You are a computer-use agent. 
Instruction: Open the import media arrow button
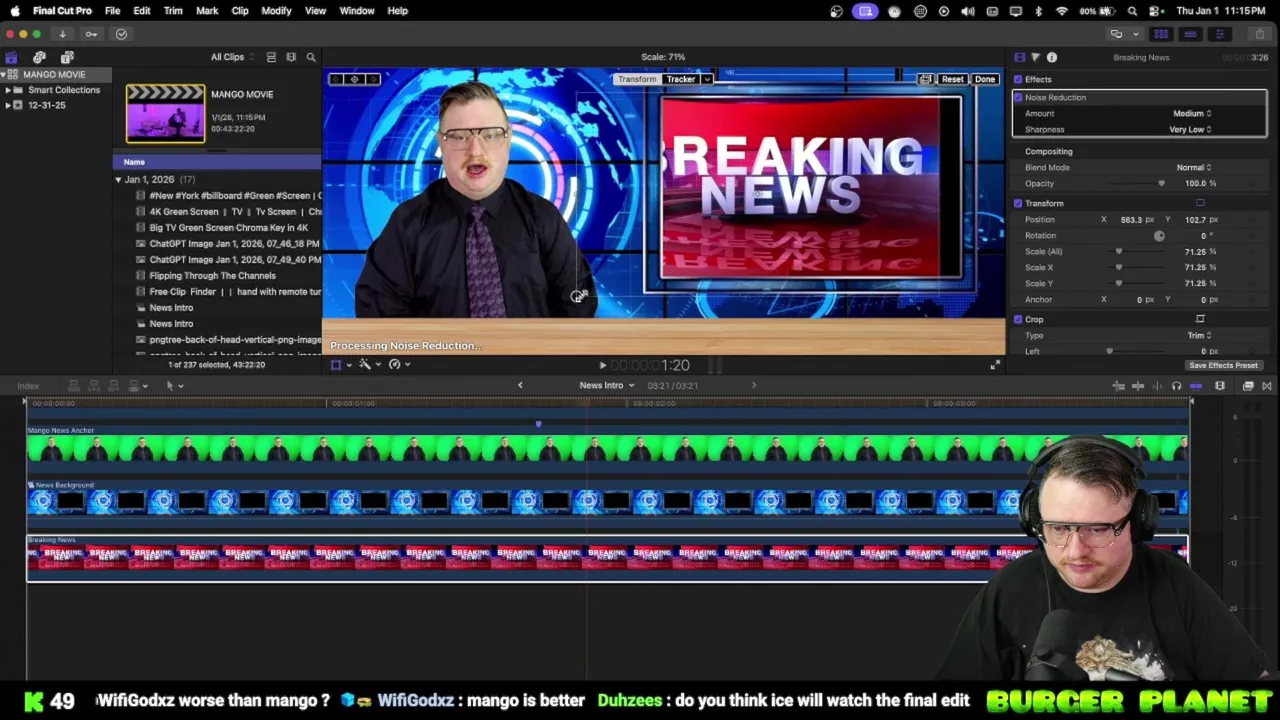[62, 34]
